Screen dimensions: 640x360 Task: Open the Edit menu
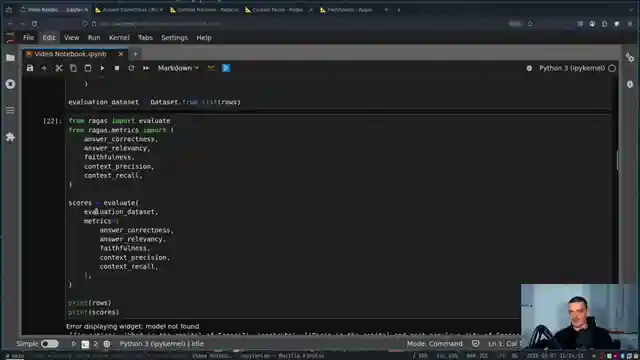(49, 38)
